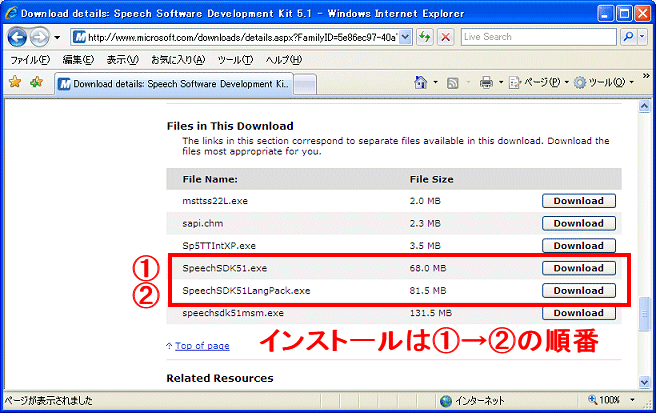
Task: Click the Internet Explorer title bar icon
Action: point(11,13)
